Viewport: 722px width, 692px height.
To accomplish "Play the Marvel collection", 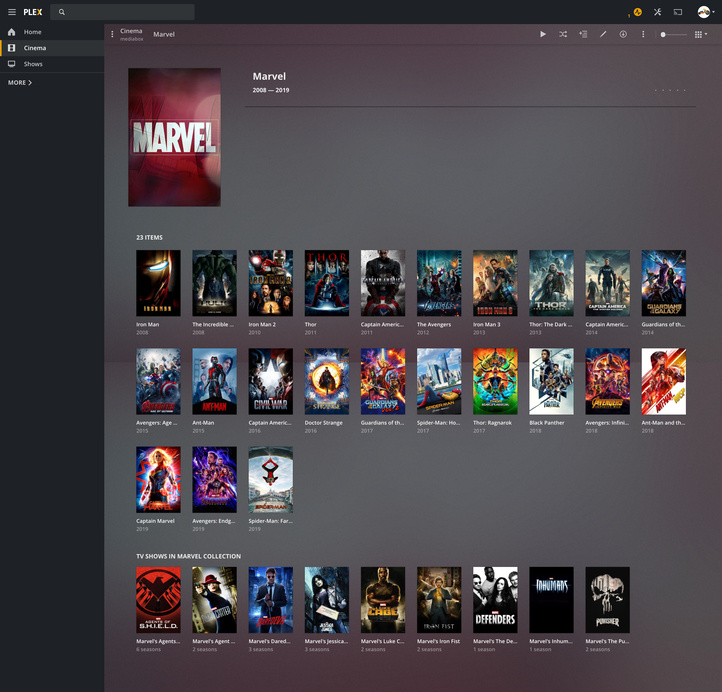I will click(x=543, y=34).
